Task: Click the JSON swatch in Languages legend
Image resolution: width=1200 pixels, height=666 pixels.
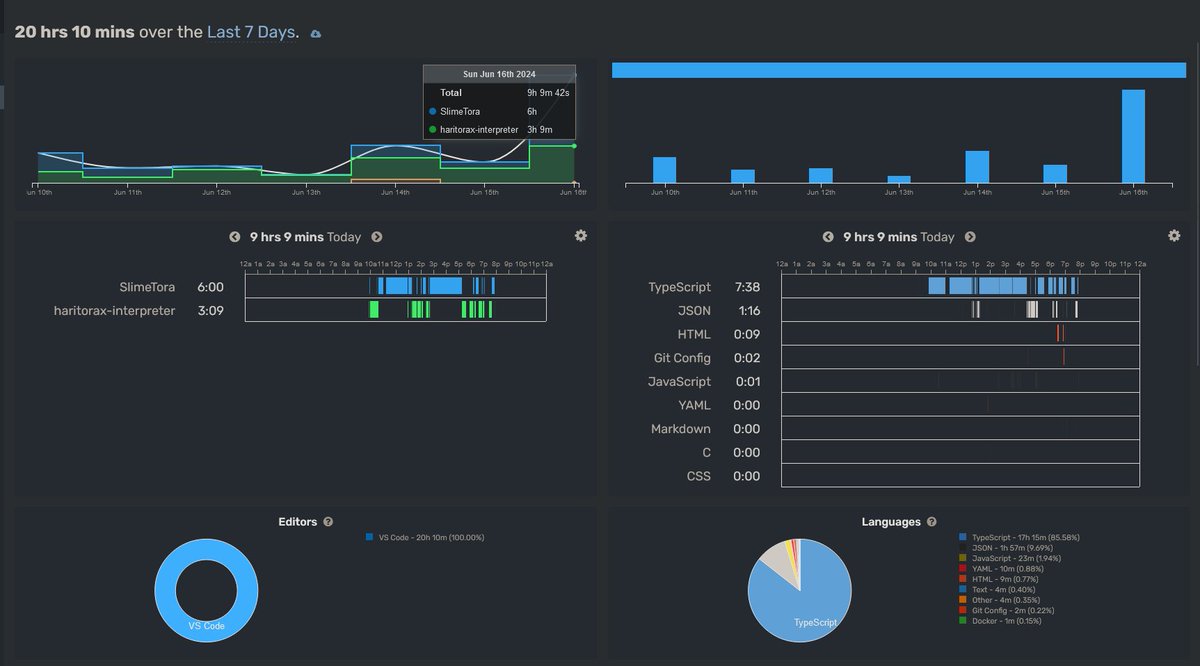Action: click(963, 548)
